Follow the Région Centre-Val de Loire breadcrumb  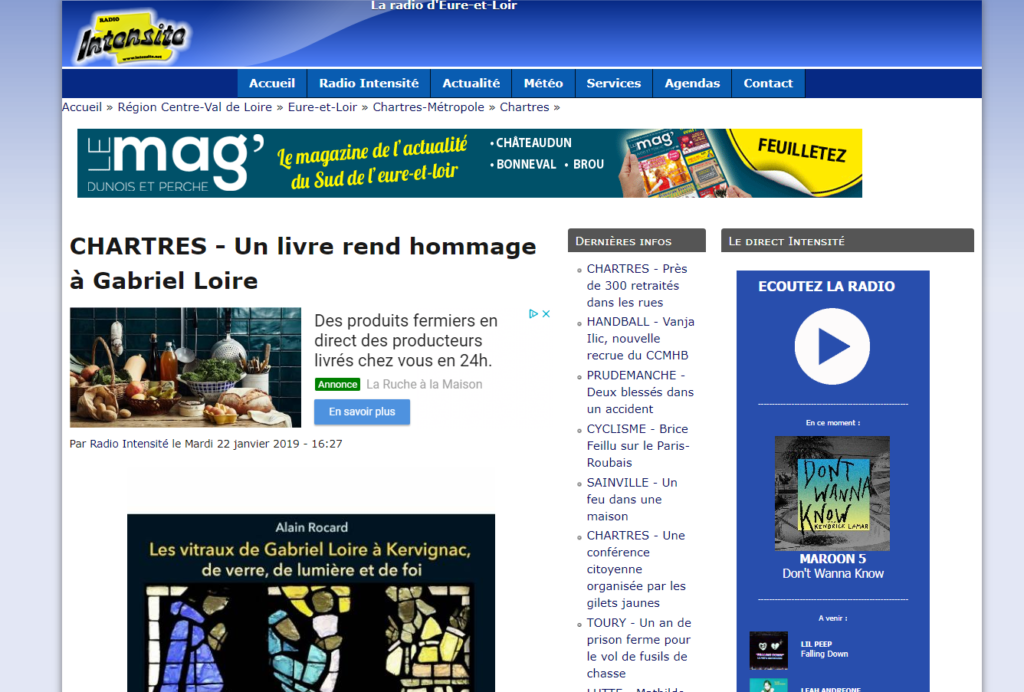195,107
